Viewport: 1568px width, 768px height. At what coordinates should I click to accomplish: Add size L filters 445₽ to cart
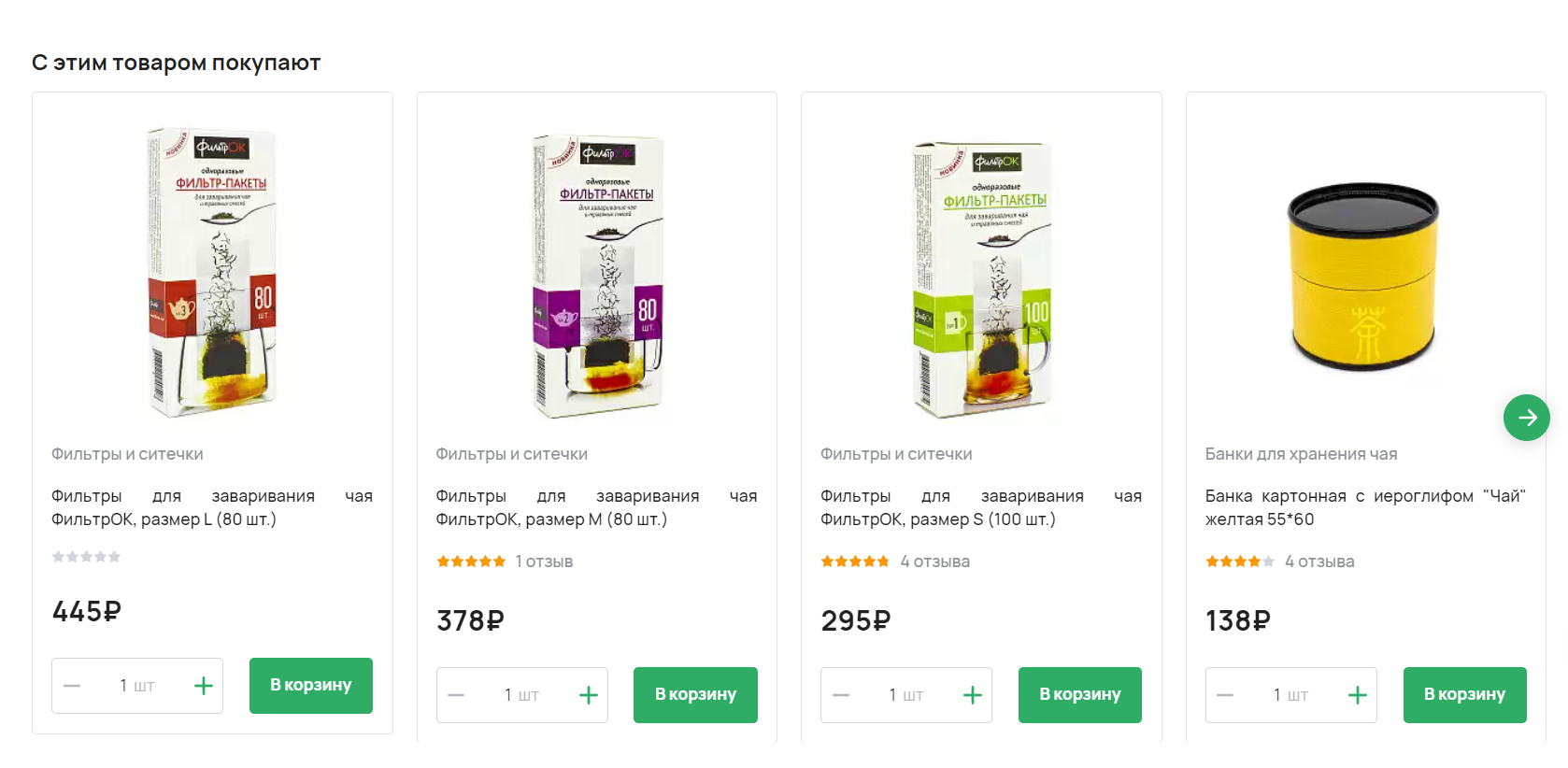click(x=311, y=686)
